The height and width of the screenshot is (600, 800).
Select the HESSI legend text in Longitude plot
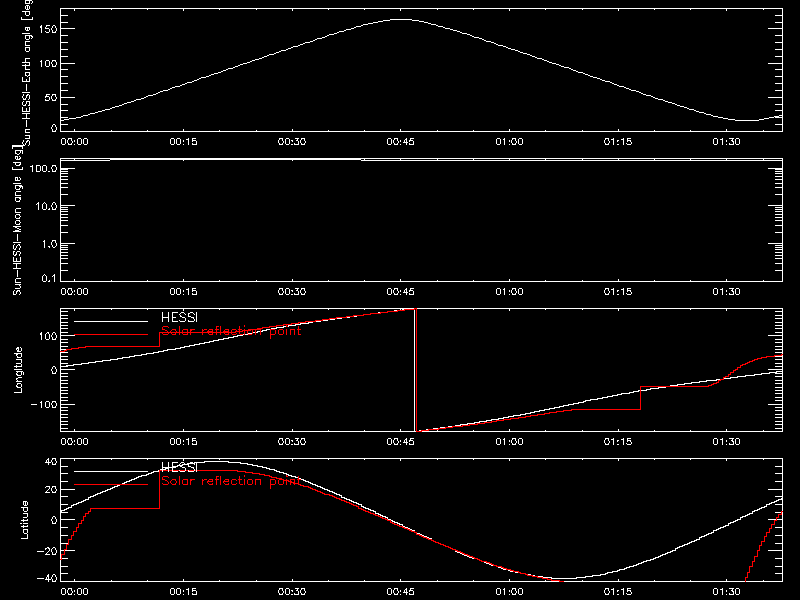179,317
